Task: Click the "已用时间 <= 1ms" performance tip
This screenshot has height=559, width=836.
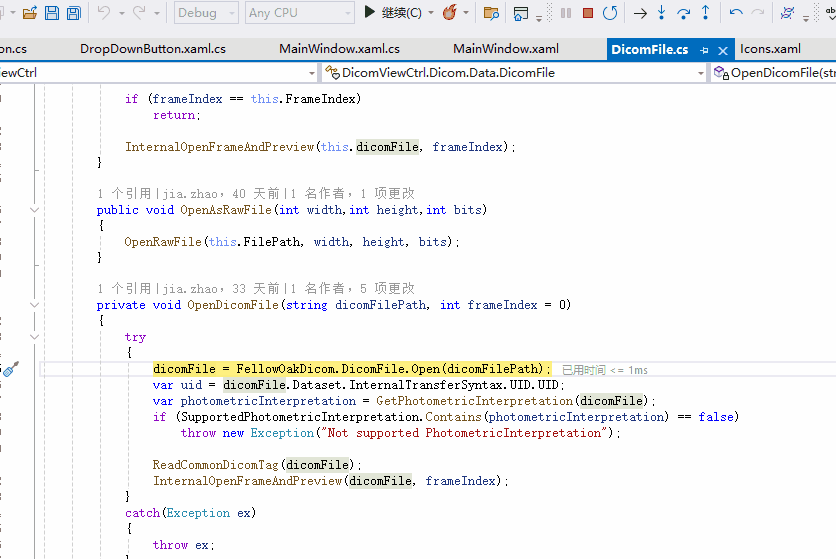Action: point(605,370)
